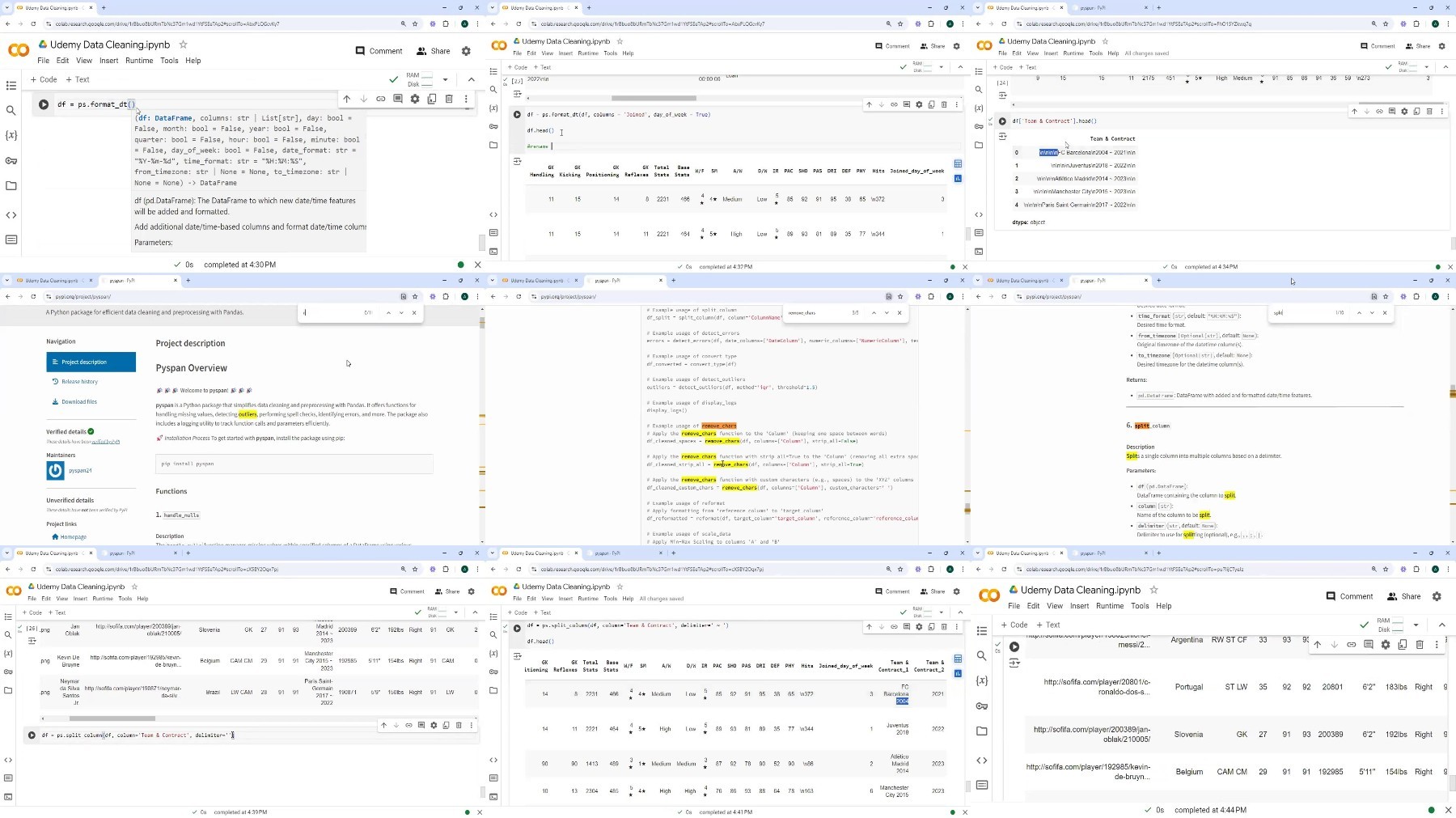Expand RAM/Disk dropdown in 4:39 PM window

[455, 612]
